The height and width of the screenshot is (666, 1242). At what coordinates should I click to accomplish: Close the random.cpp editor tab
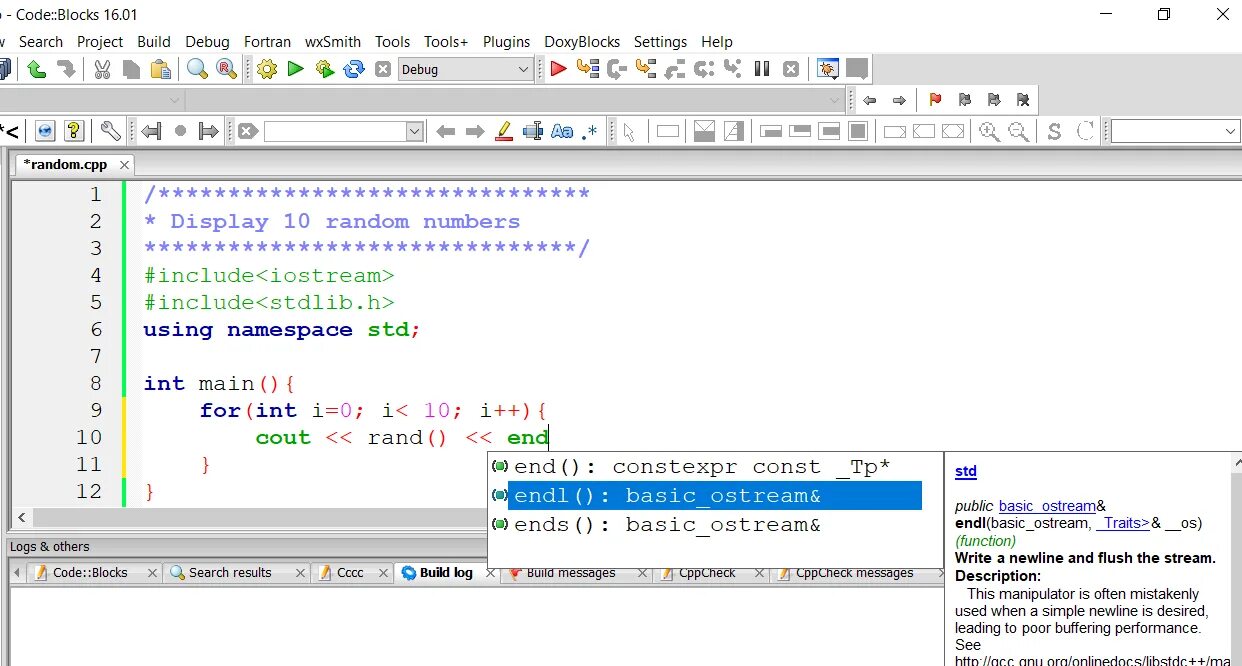pos(124,165)
